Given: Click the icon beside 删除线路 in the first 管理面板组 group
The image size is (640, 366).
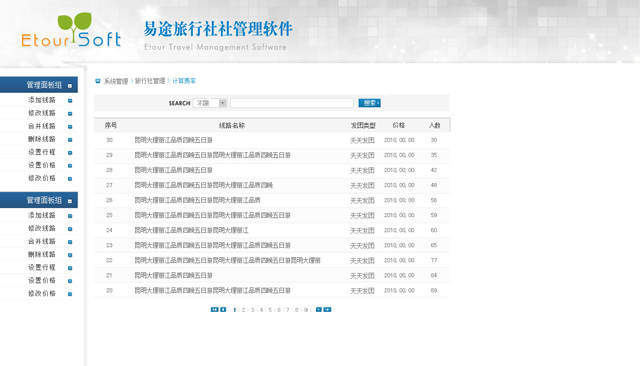Looking at the screenshot, I should [70, 140].
